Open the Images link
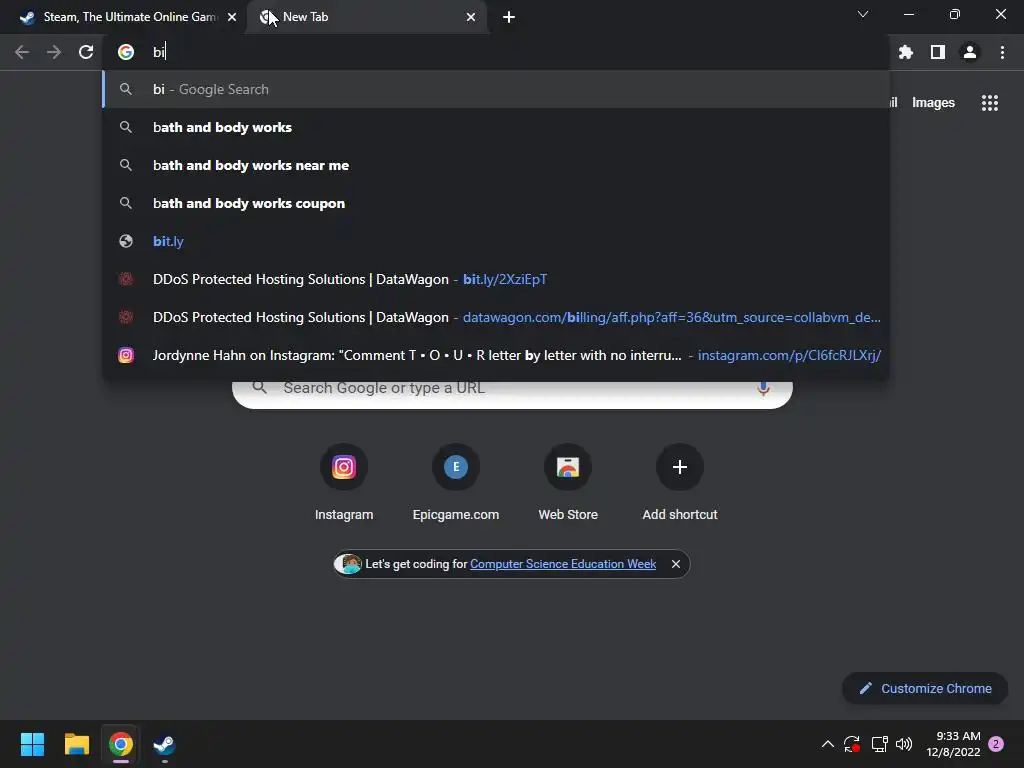Viewport: 1024px width, 768px height. (x=933, y=103)
